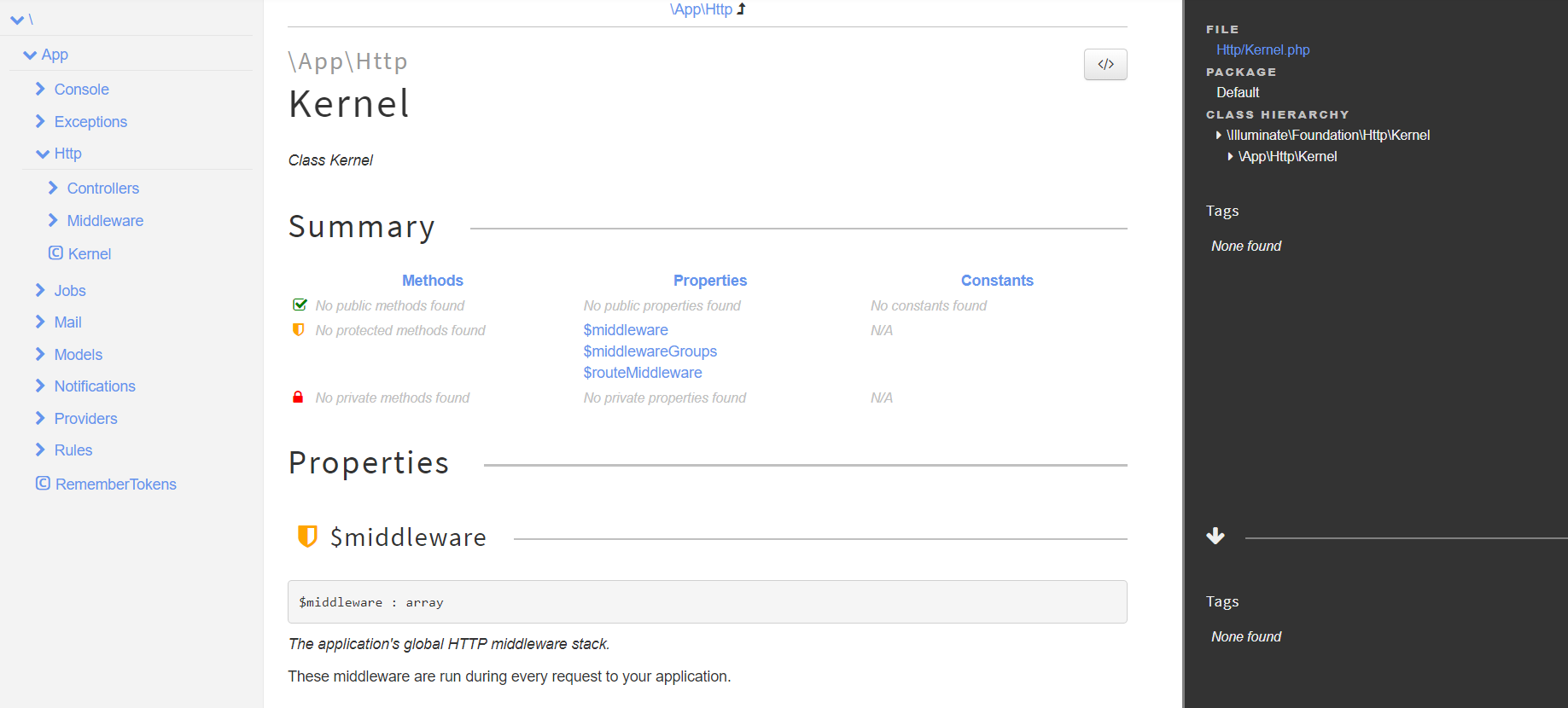
Task: Click the view source code button
Action: tap(1105, 64)
